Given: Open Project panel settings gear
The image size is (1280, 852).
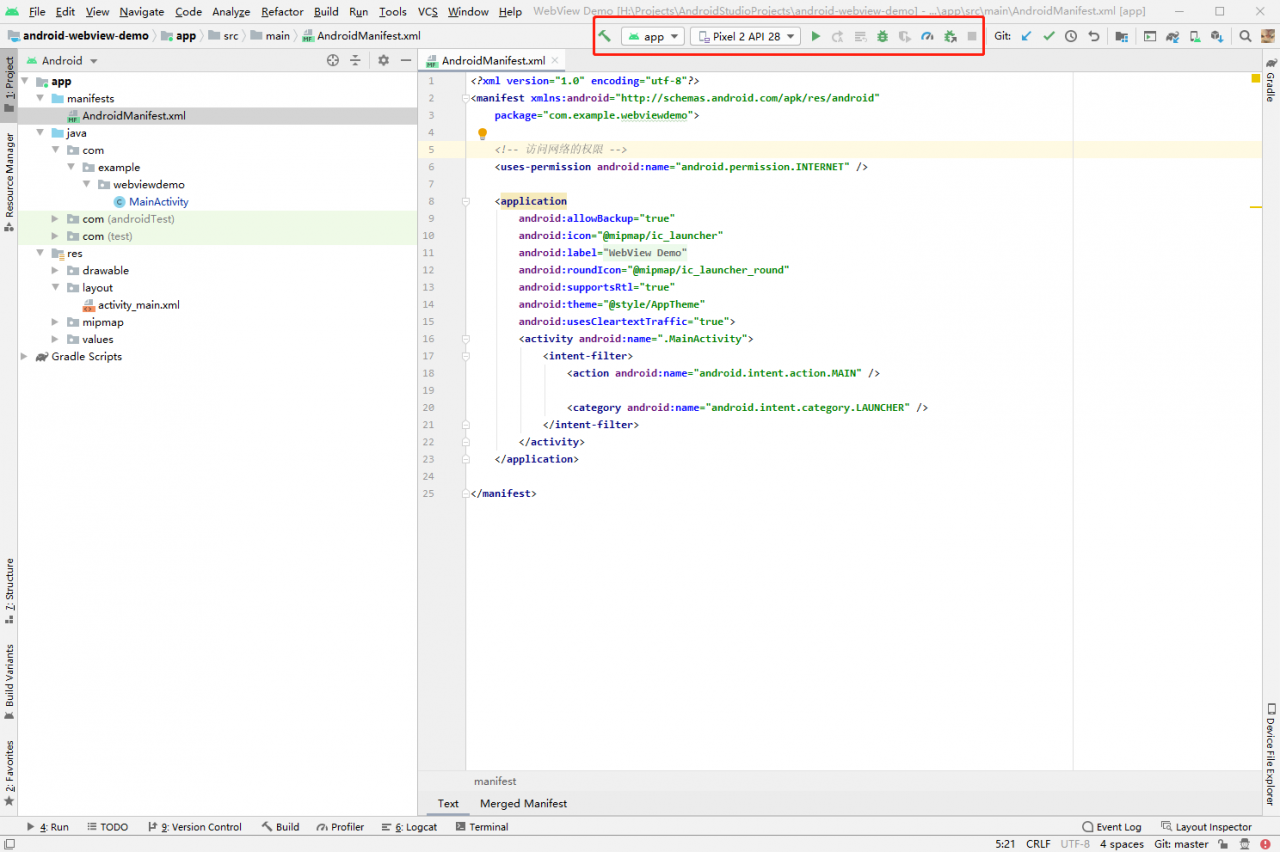Looking at the screenshot, I should tap(383, 60).
